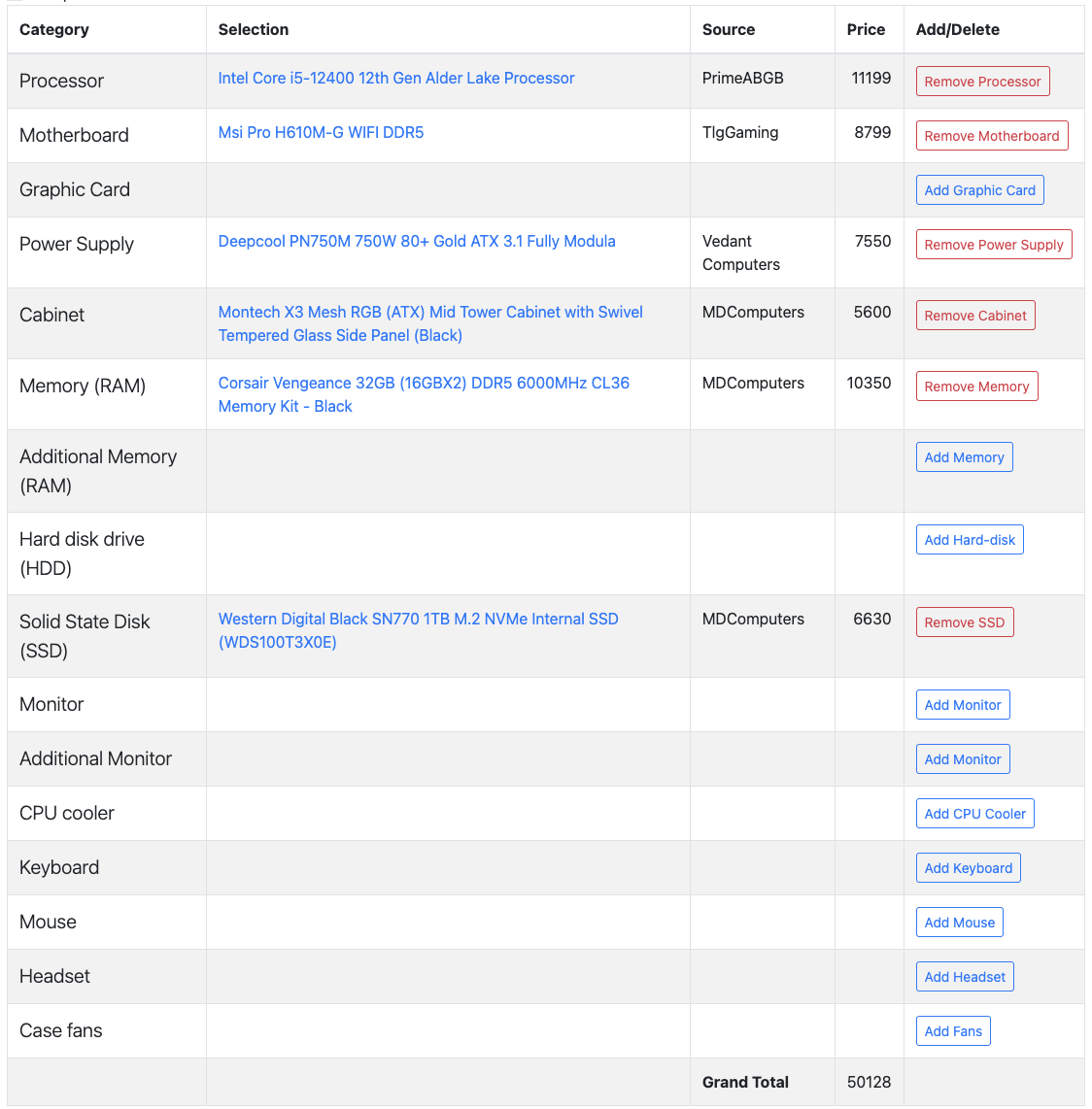
Task: Add a Mouse to the build
Action: click(960, 923)
